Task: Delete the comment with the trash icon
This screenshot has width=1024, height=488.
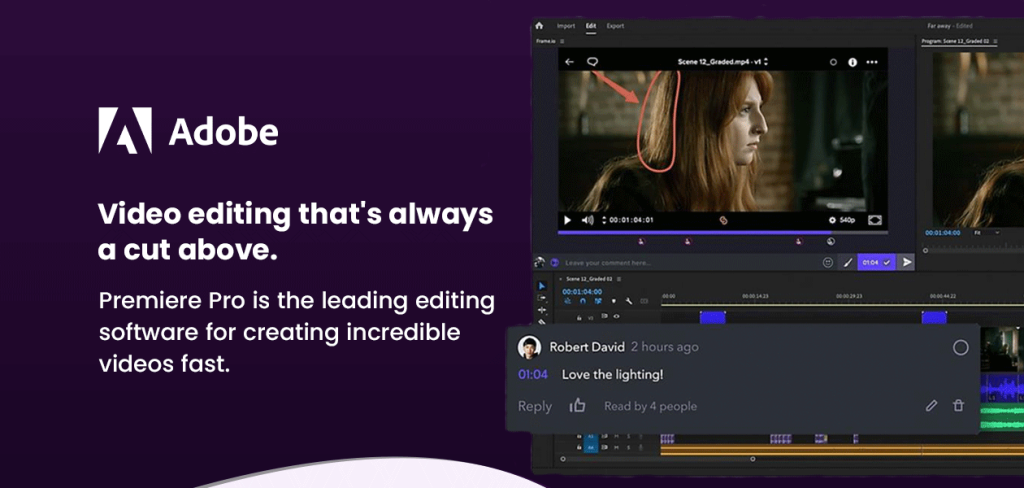Action: tap(959, 406)
